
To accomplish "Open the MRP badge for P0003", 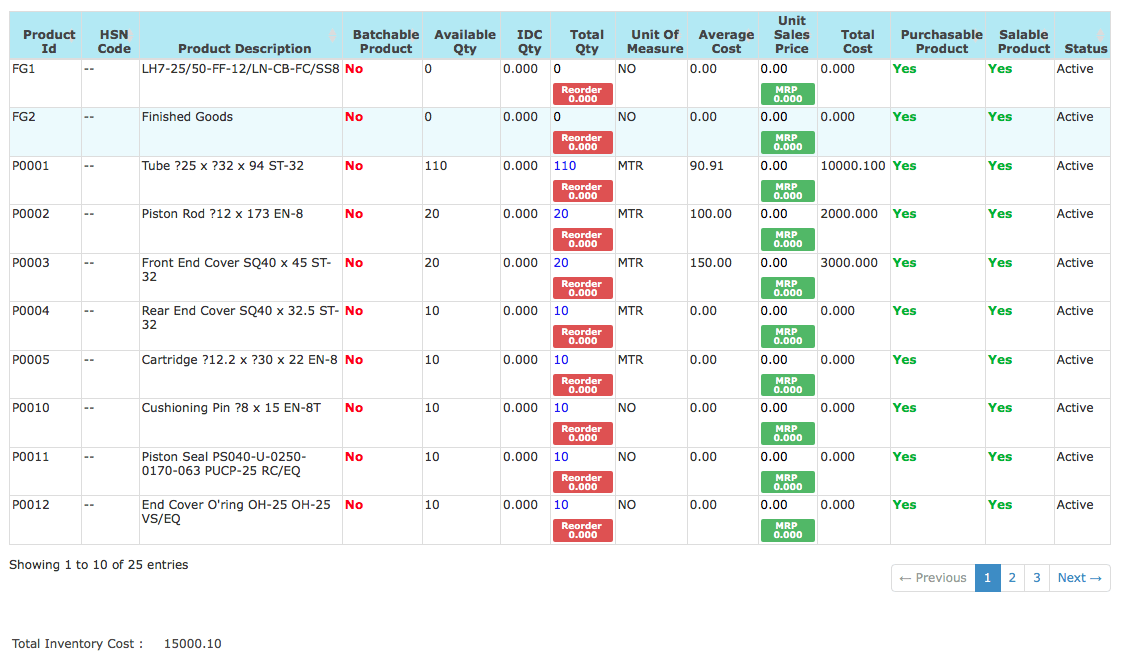I will coord(788,288).
